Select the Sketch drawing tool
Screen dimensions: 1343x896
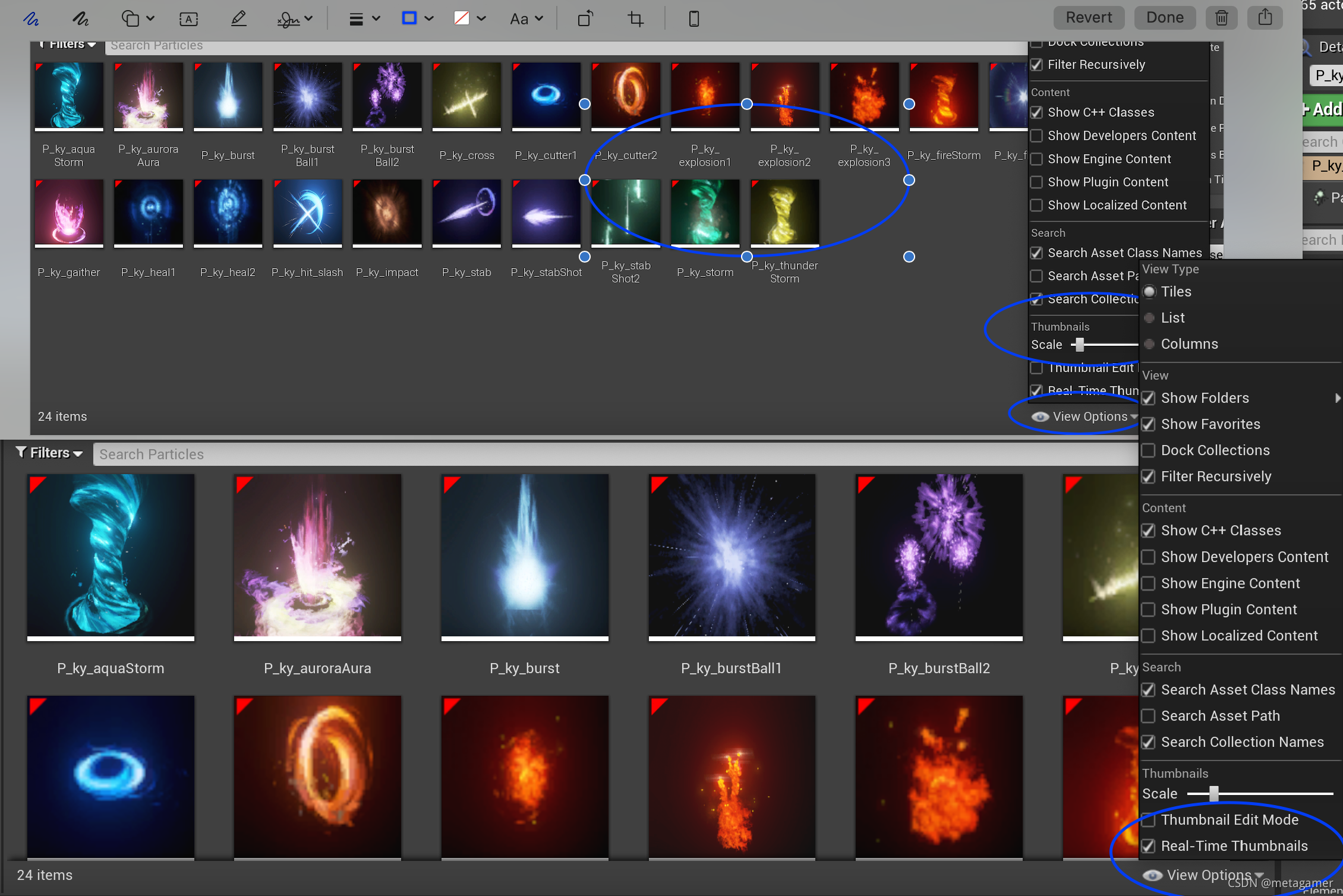(31, 18)
